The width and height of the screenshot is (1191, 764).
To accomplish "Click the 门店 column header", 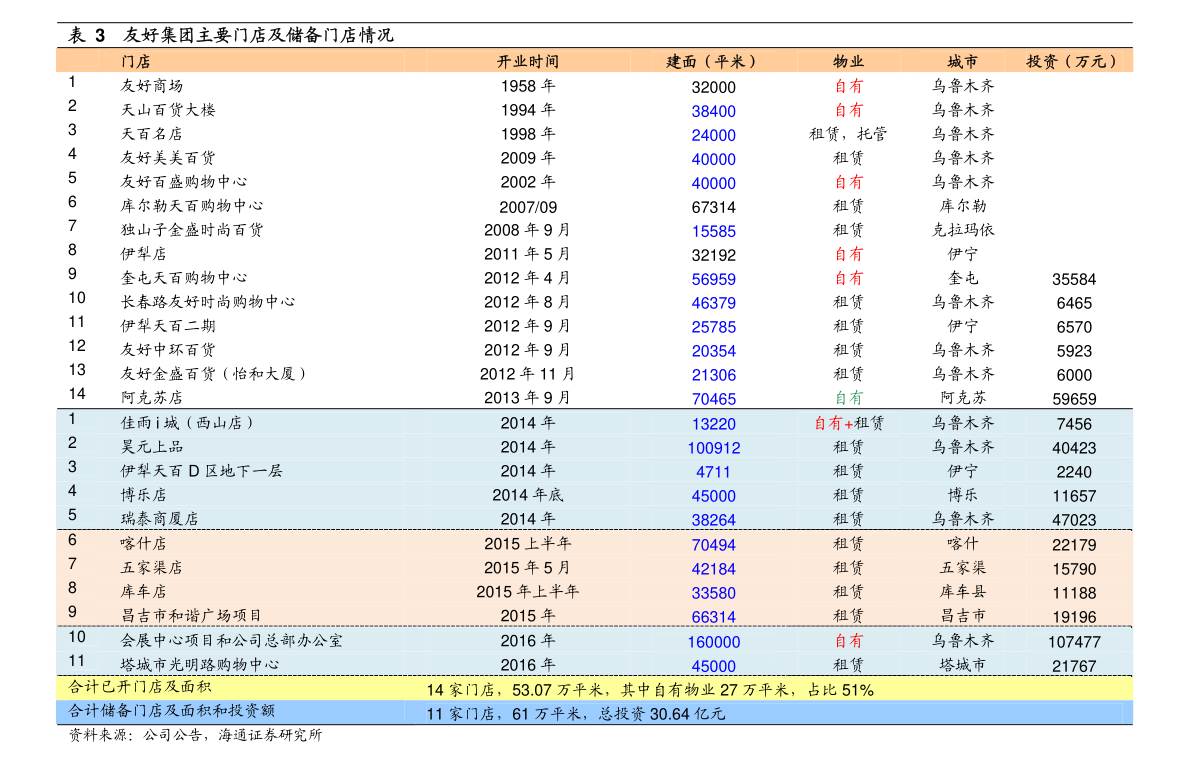I will point(135,62).
